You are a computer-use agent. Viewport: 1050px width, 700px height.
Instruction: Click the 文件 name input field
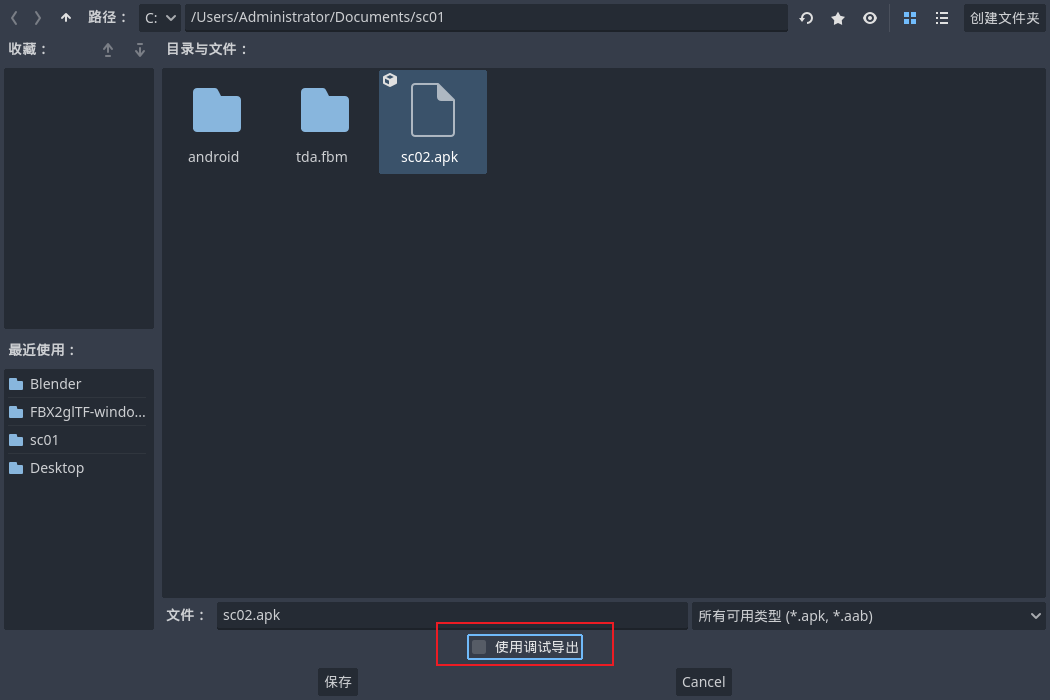click(x=452, y=616)
